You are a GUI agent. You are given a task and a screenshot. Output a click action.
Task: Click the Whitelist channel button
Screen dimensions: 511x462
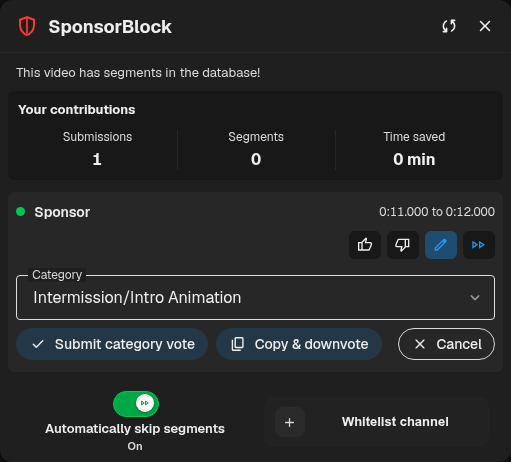[377, 422]
